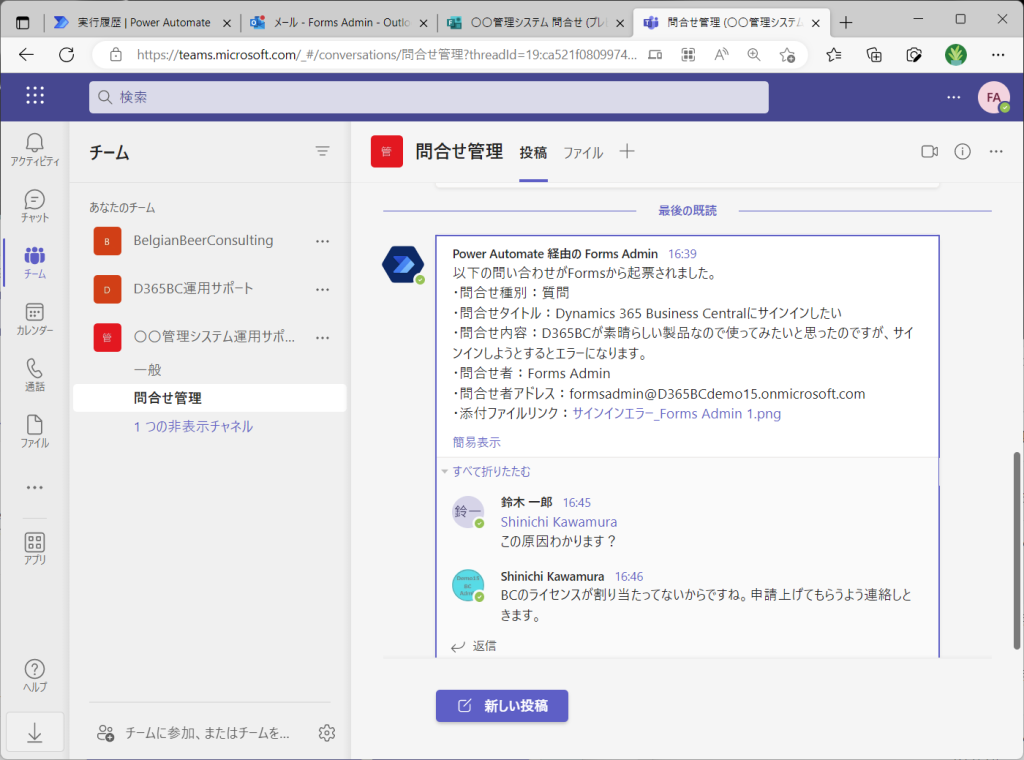Select 問合せ管理 channel in list
This screenshot has width=1024, height=760.
click(x=210, y=398)
